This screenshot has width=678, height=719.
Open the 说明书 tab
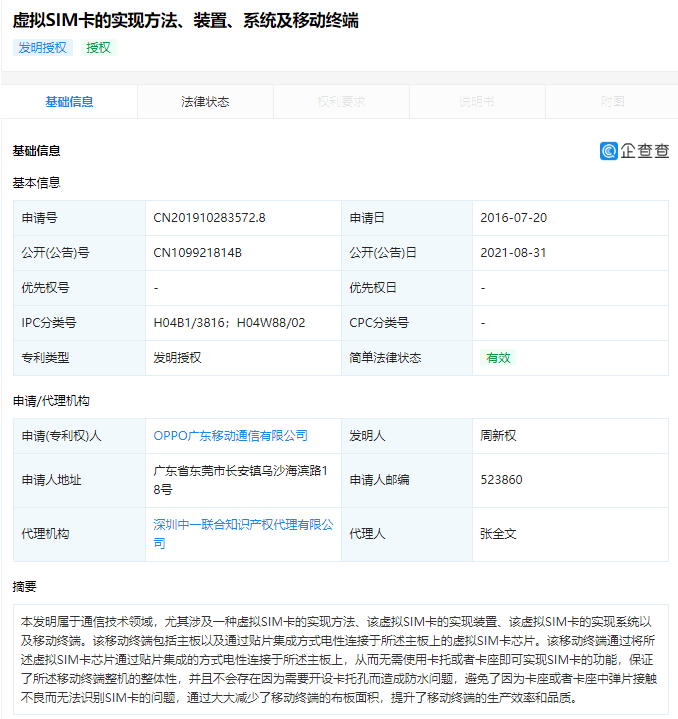tap(477, 101)
